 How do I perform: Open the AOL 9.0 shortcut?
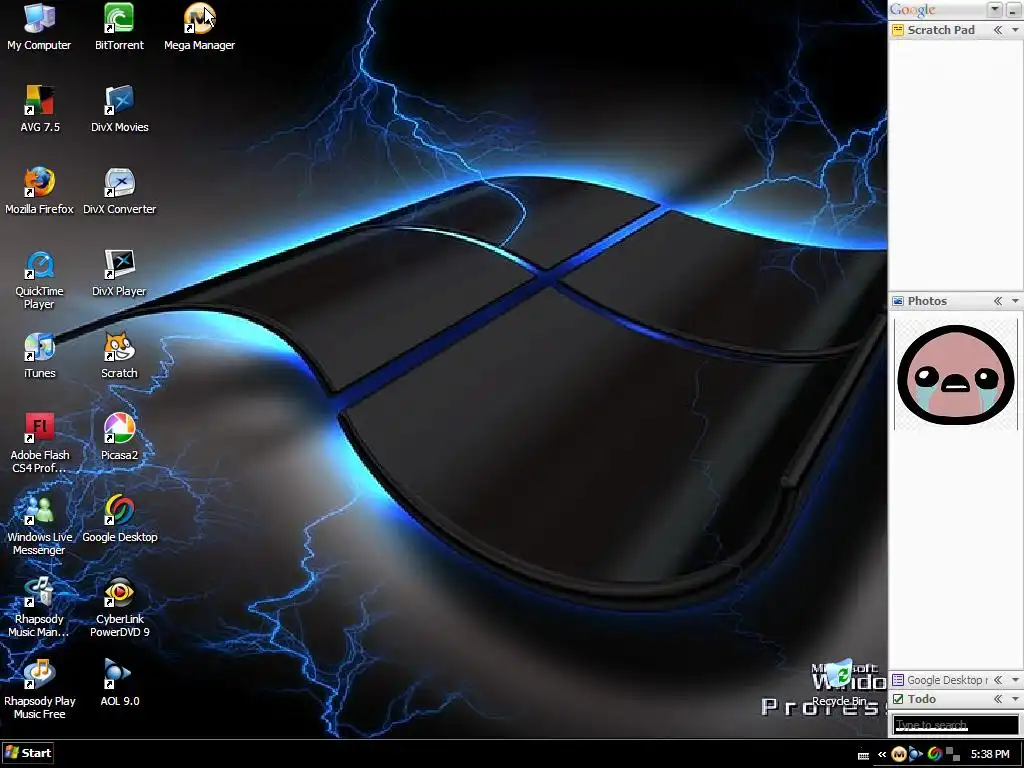[120, 684]
